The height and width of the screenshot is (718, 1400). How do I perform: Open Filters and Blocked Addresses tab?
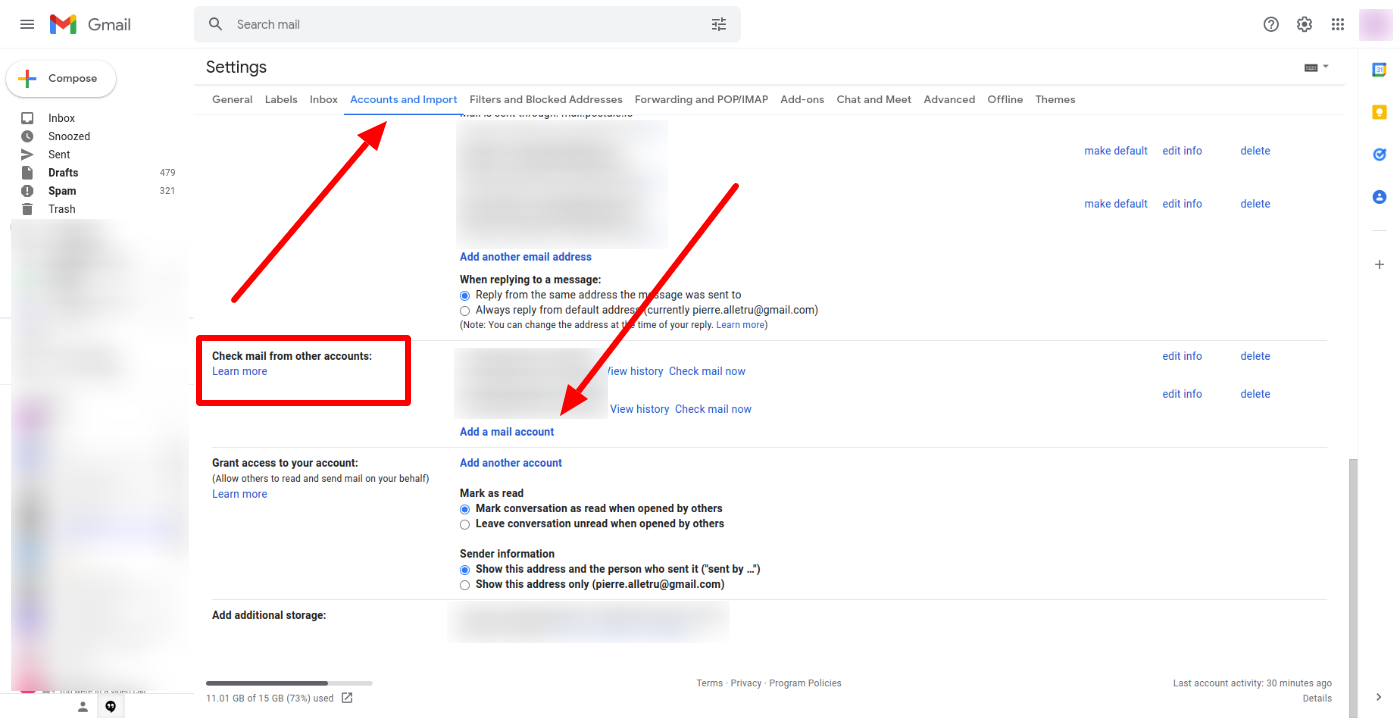[546, 99]
